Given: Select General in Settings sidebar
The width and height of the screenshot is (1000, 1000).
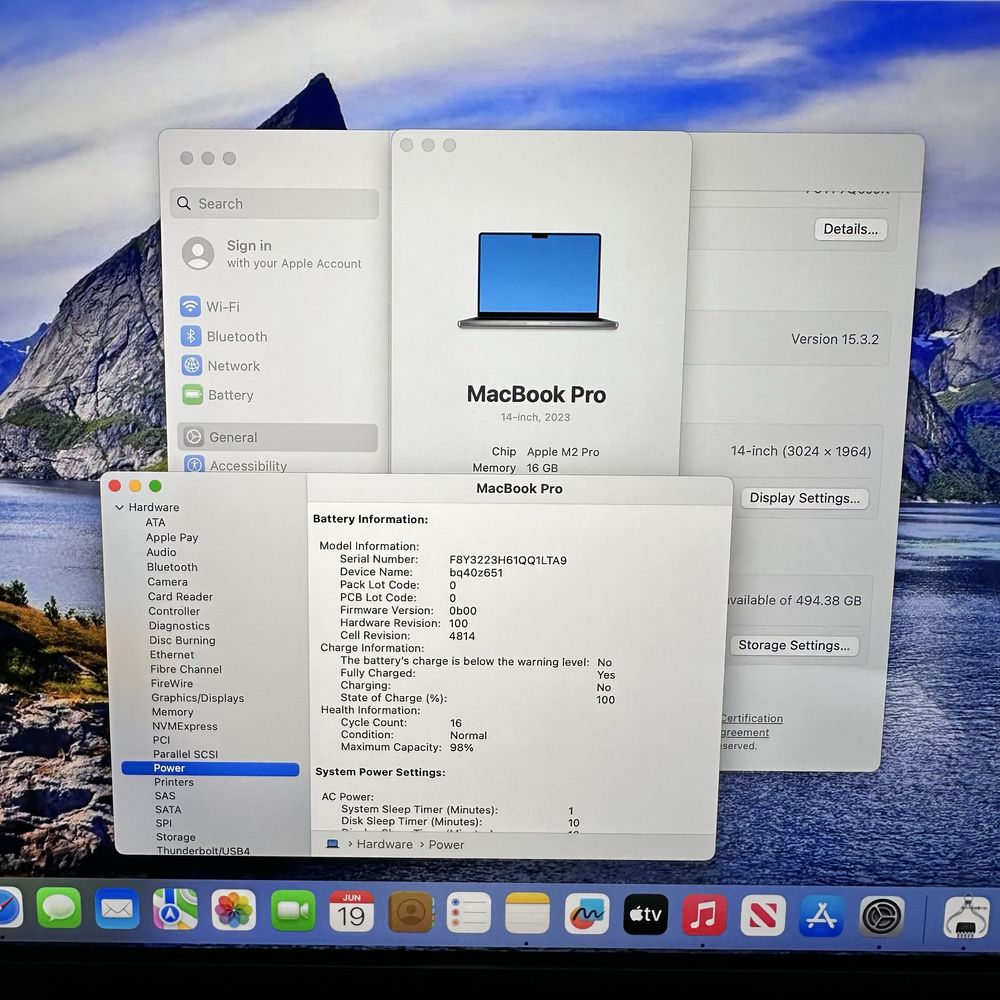Looking at the screenshot, I should (x=277, y=438).
